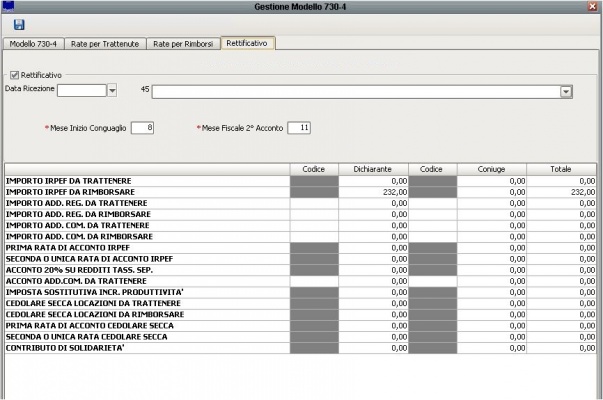Click Dichiarante cell of PRIMA RATA DI ACCONTO IRPEF
The height and width of the screenshot is (400, 603).
pos(373,248)
